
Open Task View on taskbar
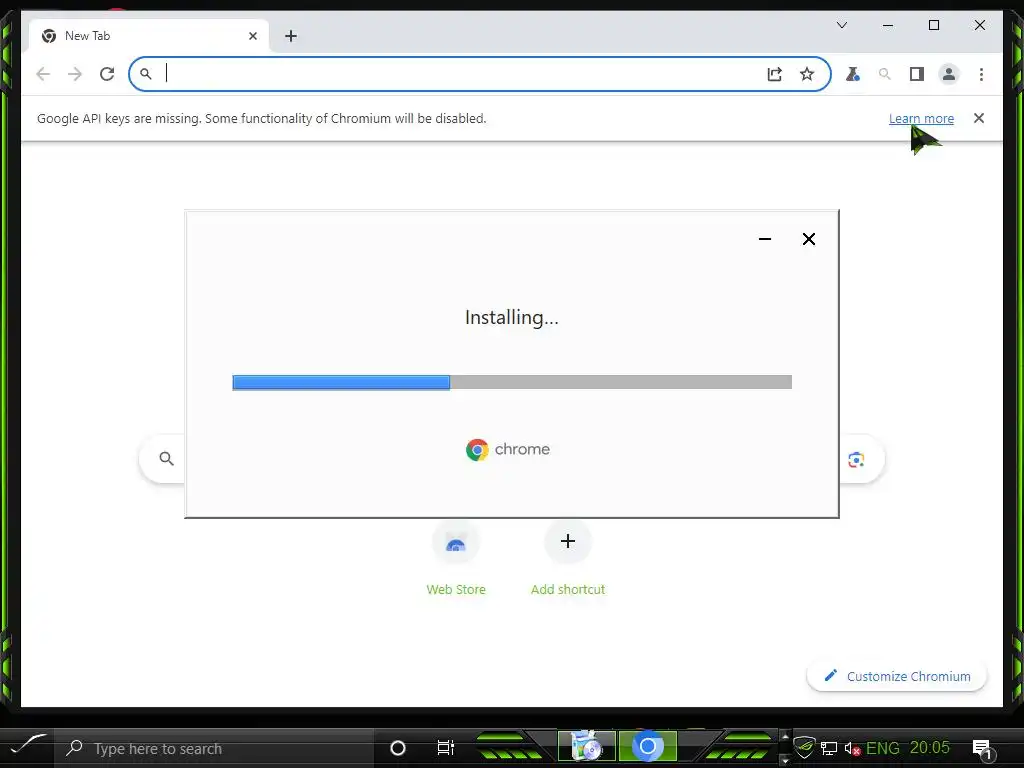point(445,748)
